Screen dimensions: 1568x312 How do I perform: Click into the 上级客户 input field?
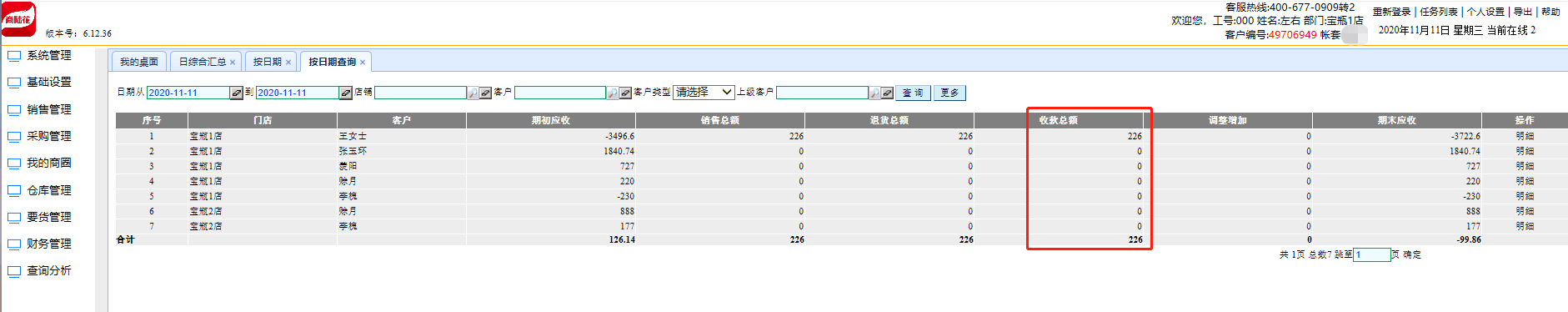[x=822, y=93]
